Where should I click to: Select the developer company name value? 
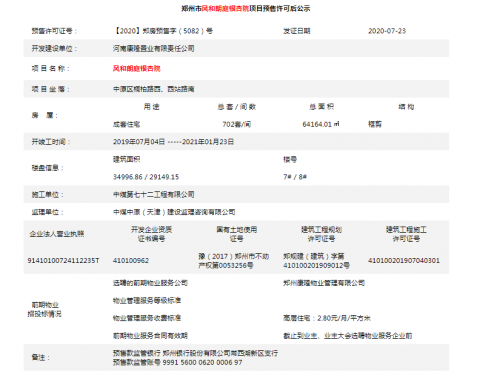click(154, 49)
